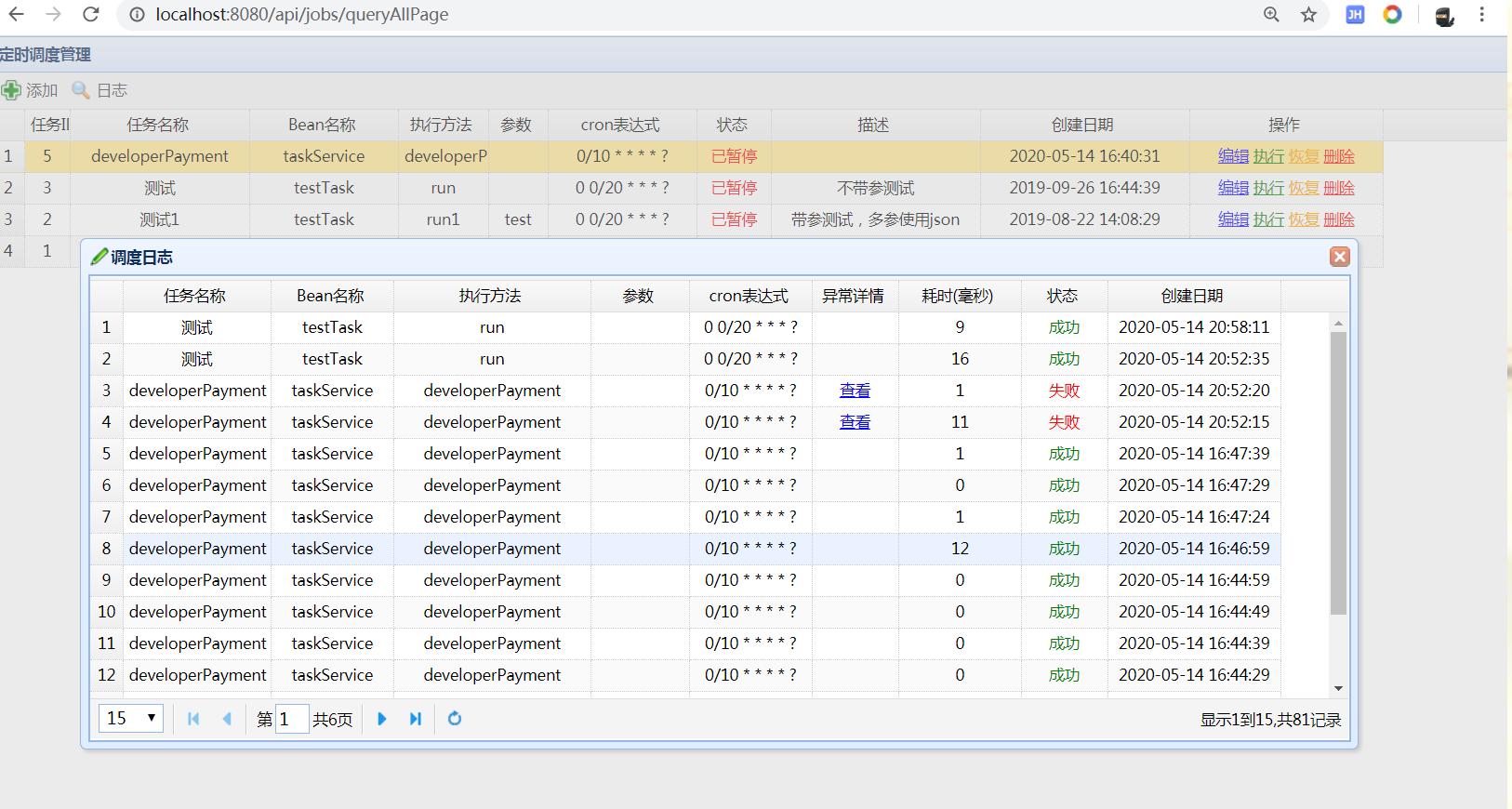1512x809 pixels.
Task: Click the browser address bar URL
Action: tap(301, 14)
